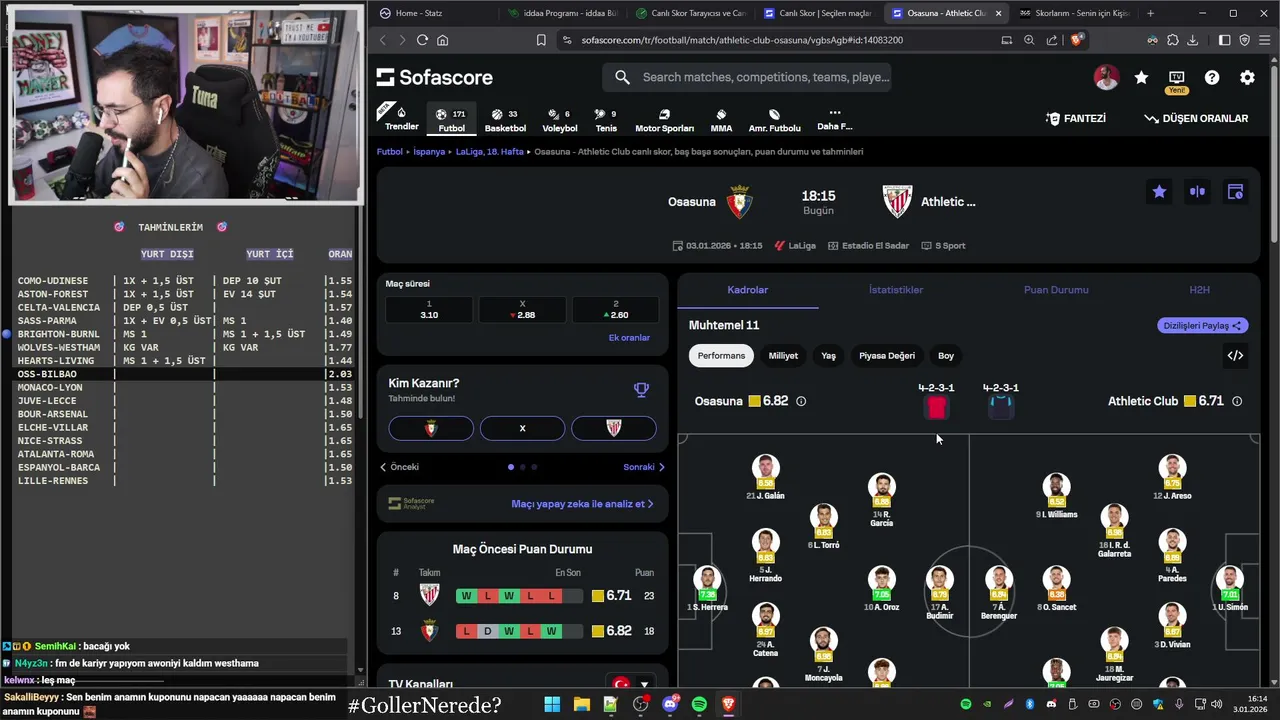Select the Piyasa Değeri filter chip
The width and height of the screenshot is (1280, 720).
click(x=887, y=356)
